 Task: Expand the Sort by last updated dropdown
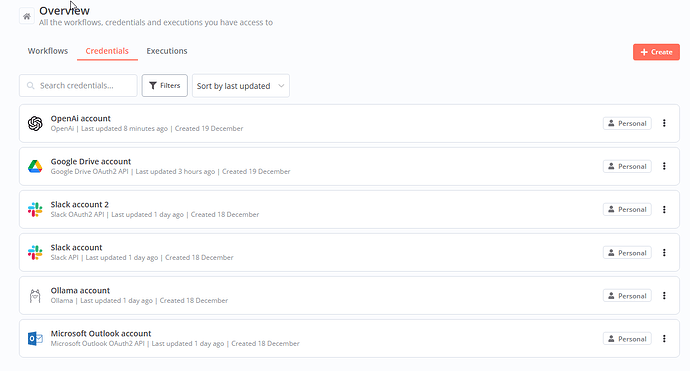pos(241,86)
